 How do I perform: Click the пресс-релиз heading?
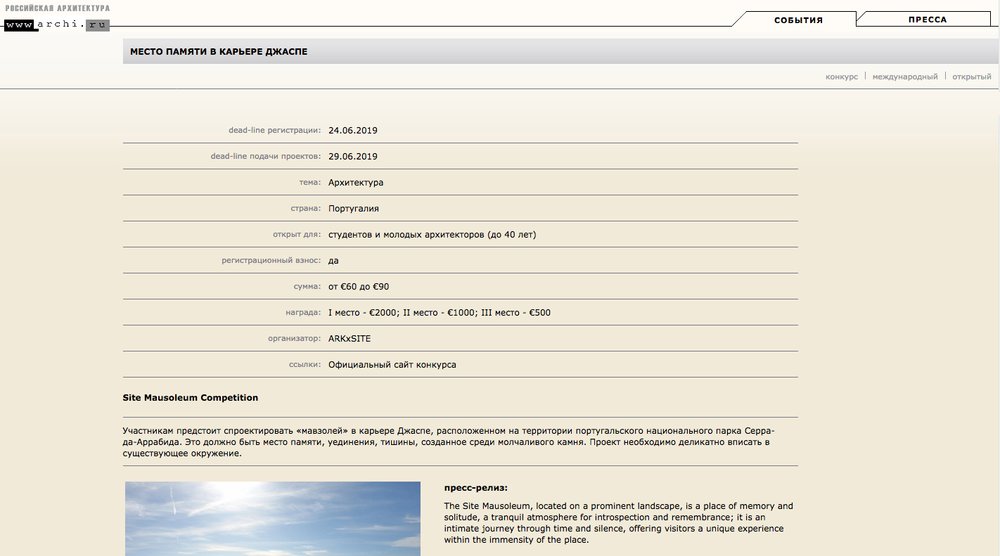click(x=475, y=488)
